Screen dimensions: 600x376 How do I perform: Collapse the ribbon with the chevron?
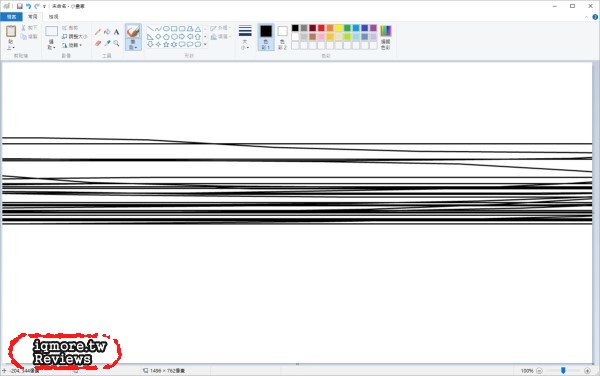pos(587,17)
